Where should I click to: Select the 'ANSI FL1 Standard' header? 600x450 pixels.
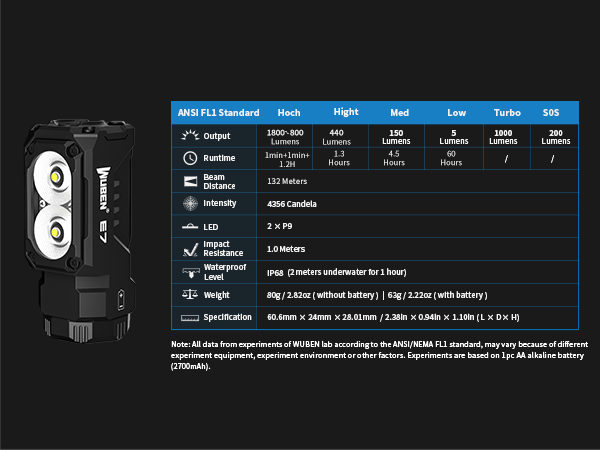[x=218, y=112]
